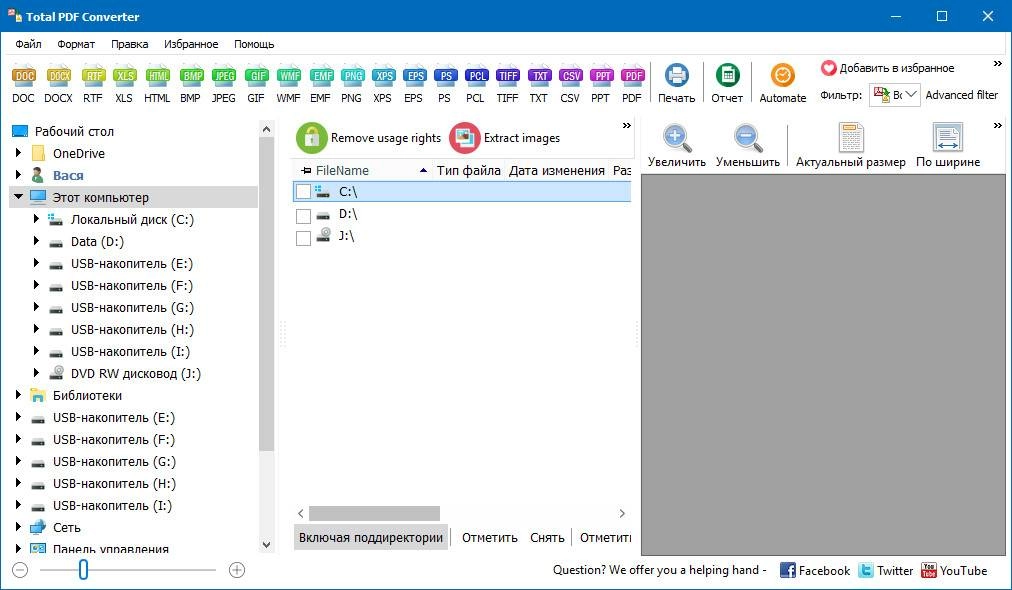Click Снять button
This screenshot has height=590, width=1012.
coord(547,538)
